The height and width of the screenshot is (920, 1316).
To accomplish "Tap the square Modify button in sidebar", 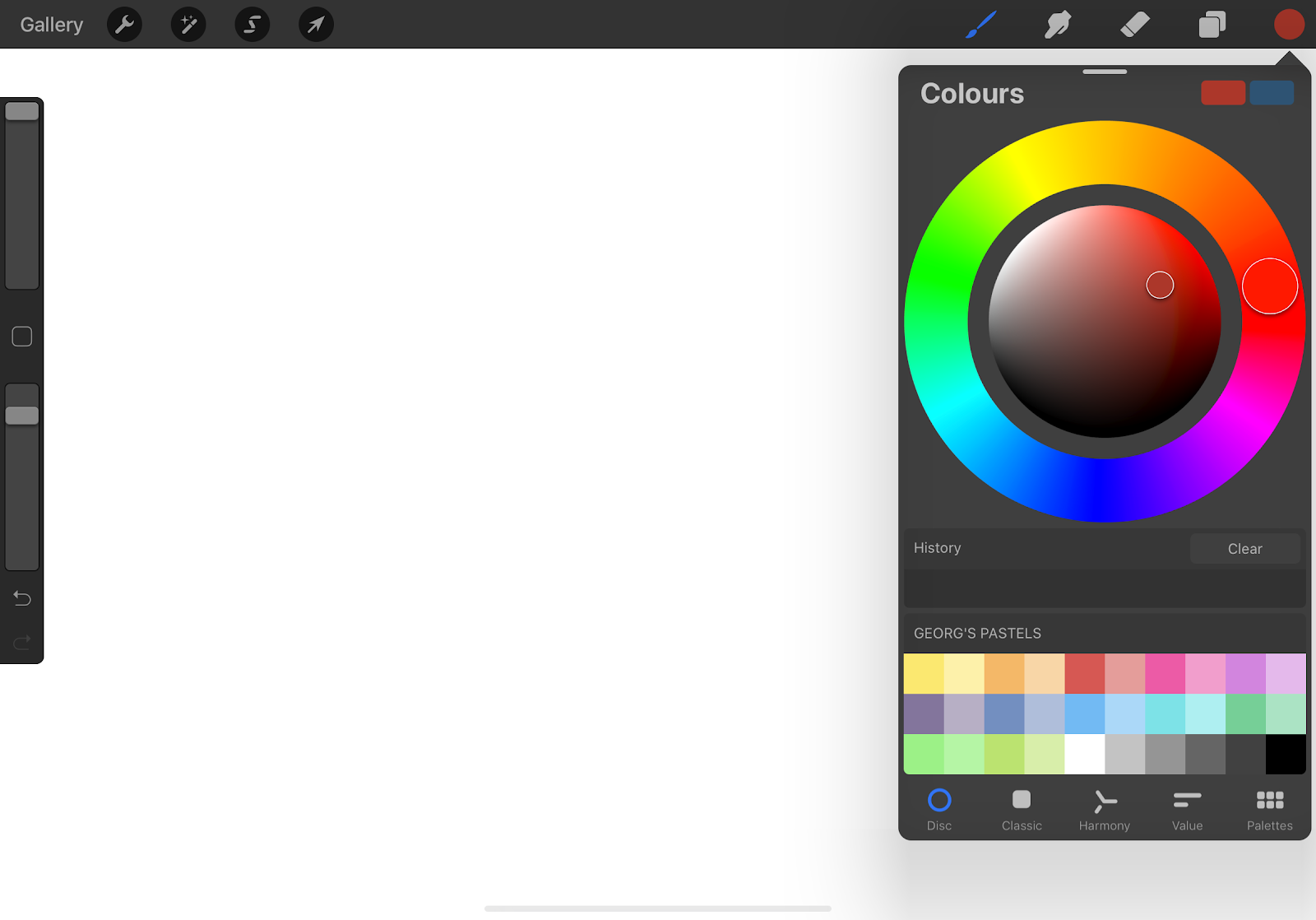I will (x=22, y=337).
